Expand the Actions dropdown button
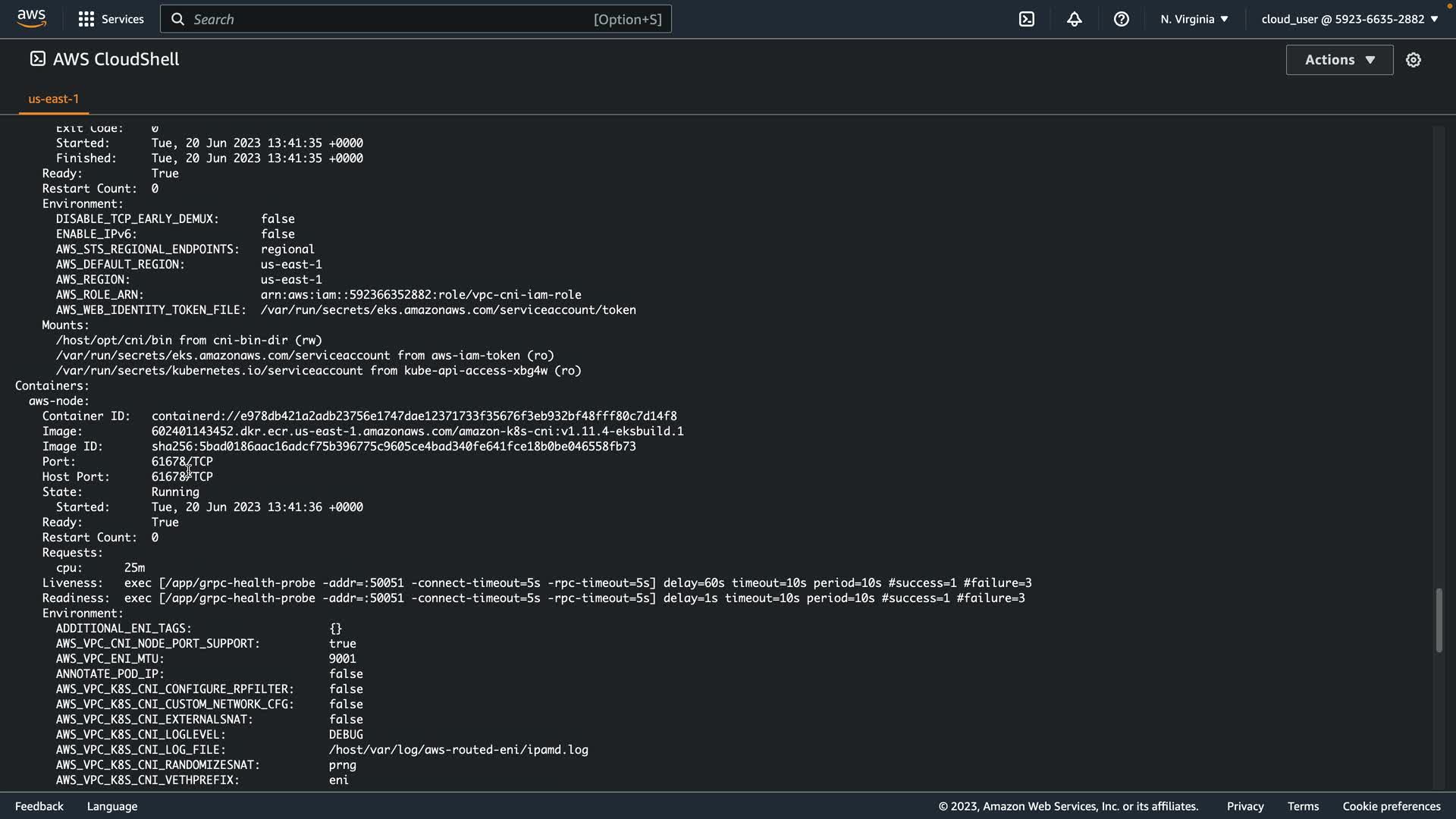 point(1339,60)
